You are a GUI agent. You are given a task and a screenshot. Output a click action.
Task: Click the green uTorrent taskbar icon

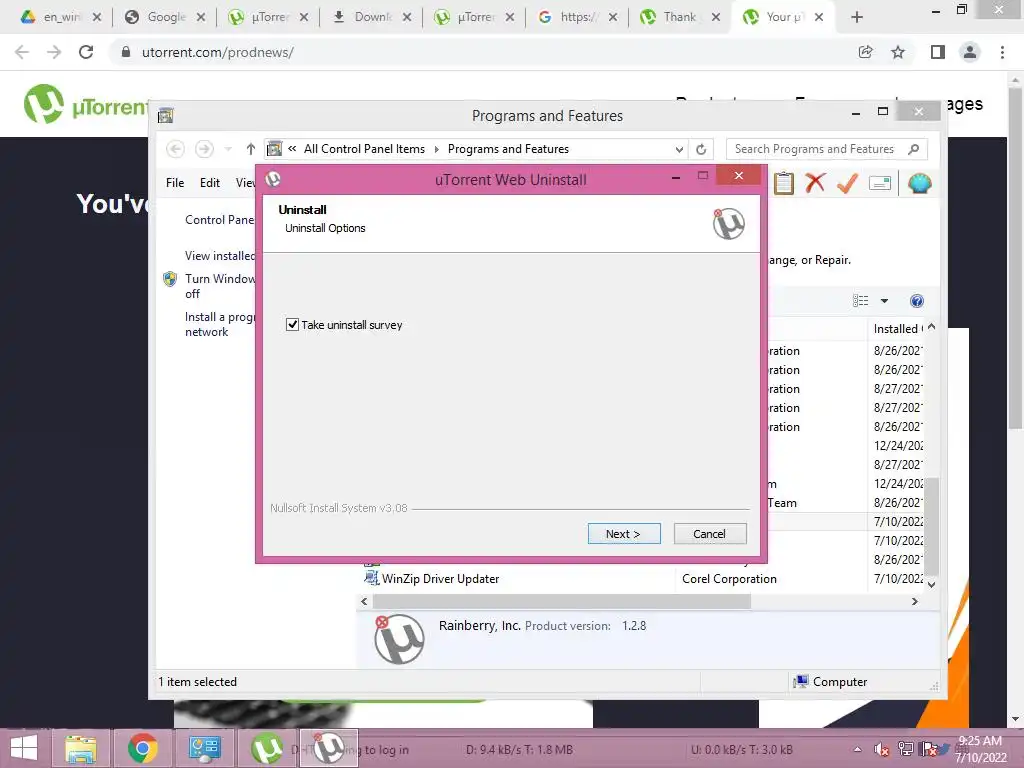(x=266, y=748)
